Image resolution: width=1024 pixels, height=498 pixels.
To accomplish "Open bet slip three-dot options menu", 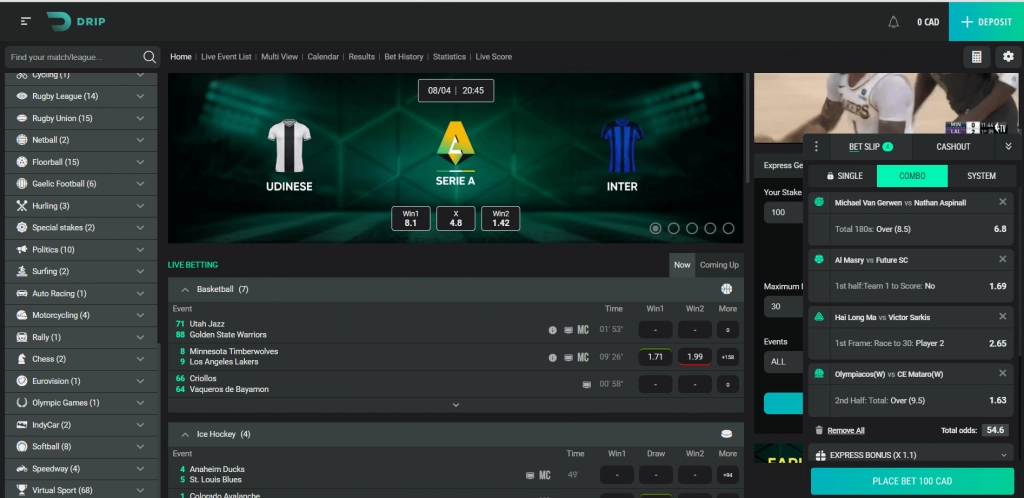I will (816, 147).
